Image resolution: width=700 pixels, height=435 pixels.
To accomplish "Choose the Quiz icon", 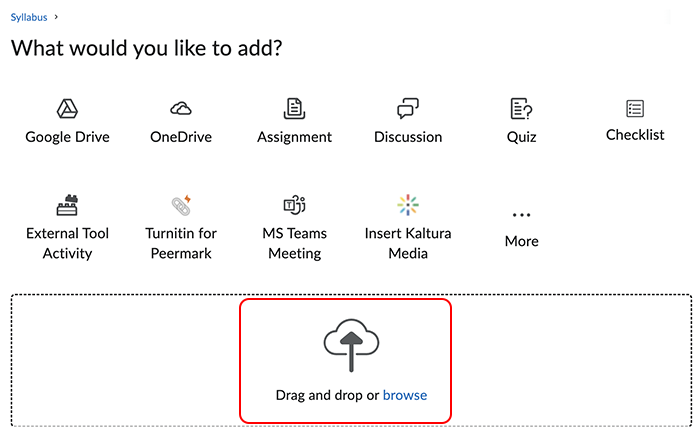I will click(x=521, y=108).
